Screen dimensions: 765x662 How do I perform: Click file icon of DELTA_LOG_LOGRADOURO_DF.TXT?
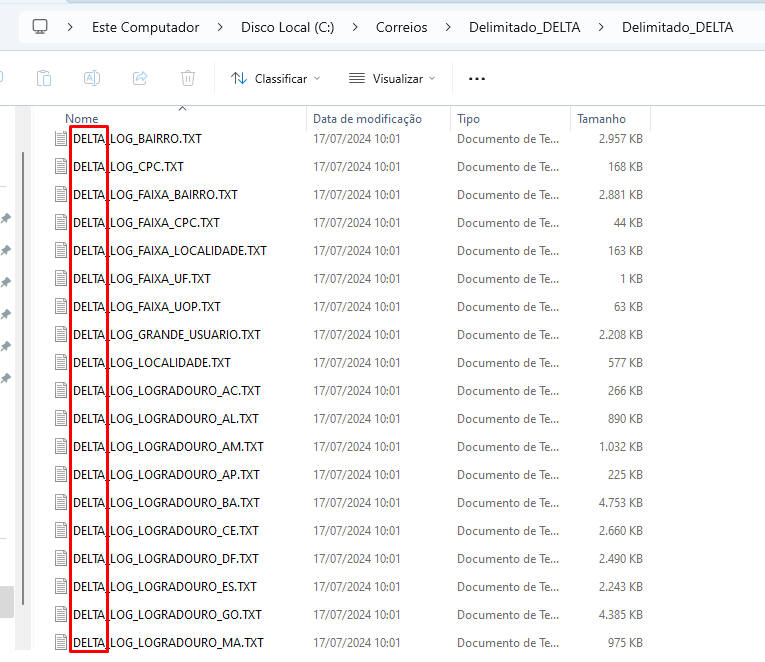click(61, 559)
